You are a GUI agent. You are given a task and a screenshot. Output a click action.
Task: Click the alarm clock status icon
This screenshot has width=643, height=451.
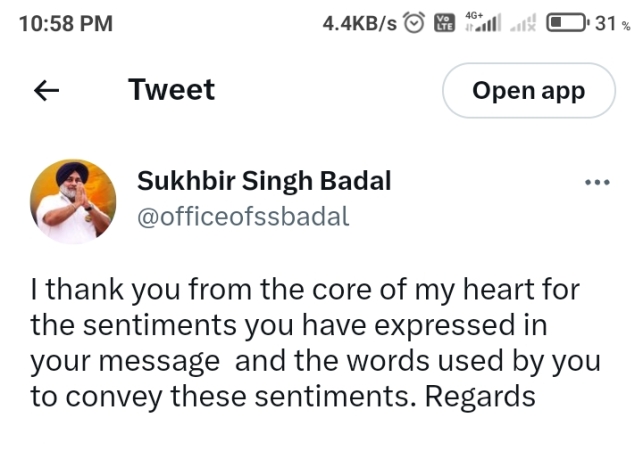[414, 23]
